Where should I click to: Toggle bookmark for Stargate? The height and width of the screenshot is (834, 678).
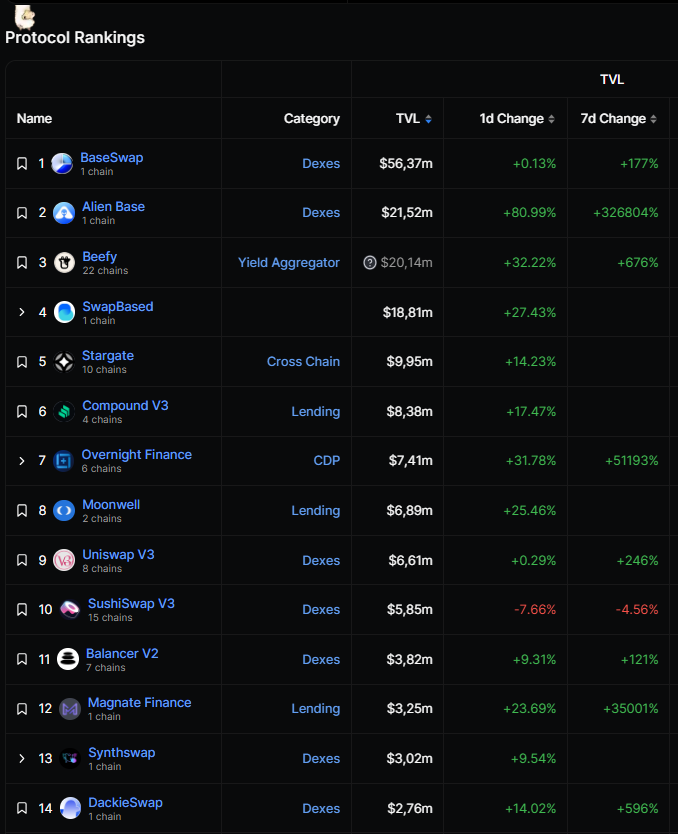22,362
